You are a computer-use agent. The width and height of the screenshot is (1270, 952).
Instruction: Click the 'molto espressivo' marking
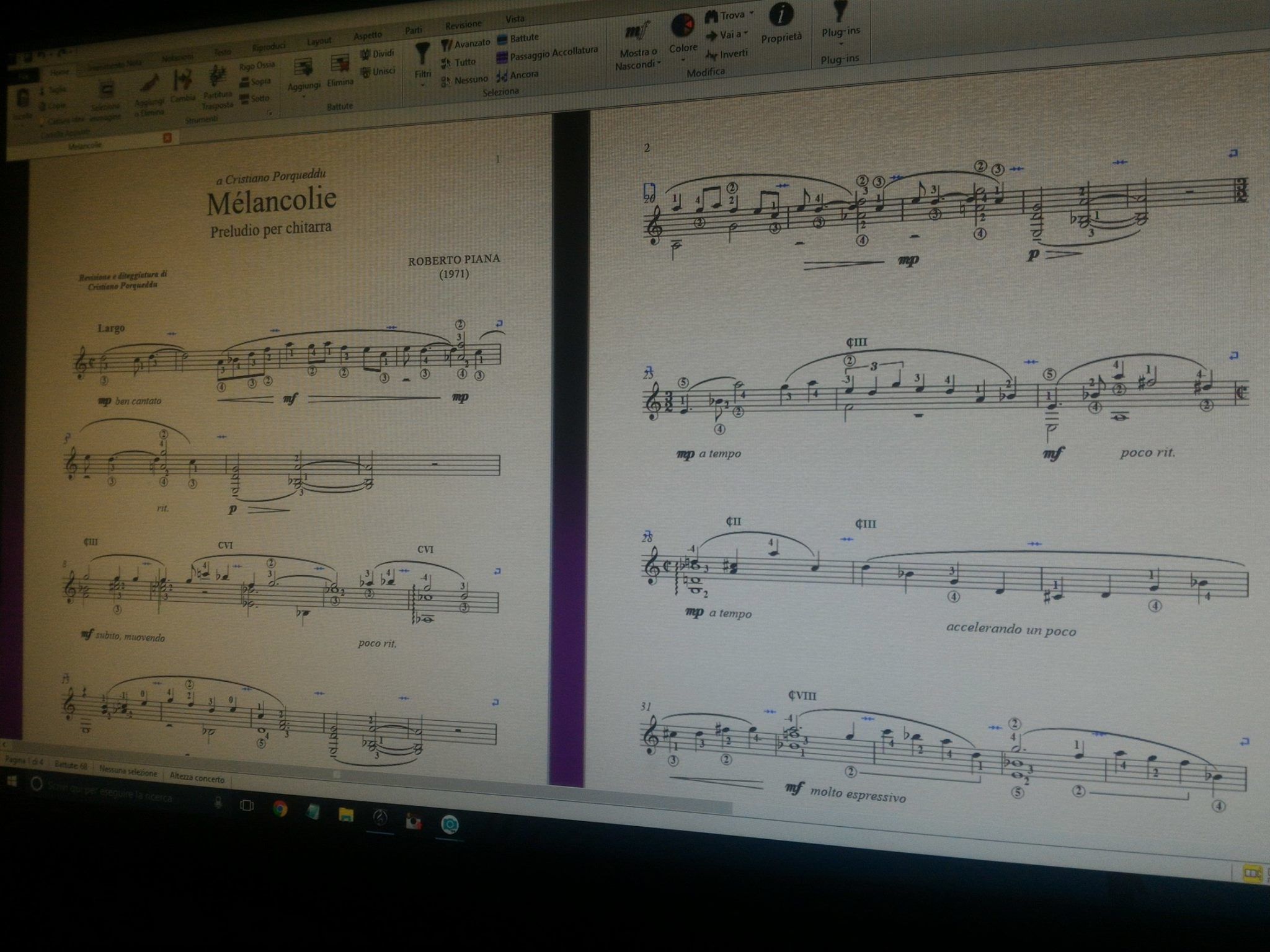coord(858,794)
